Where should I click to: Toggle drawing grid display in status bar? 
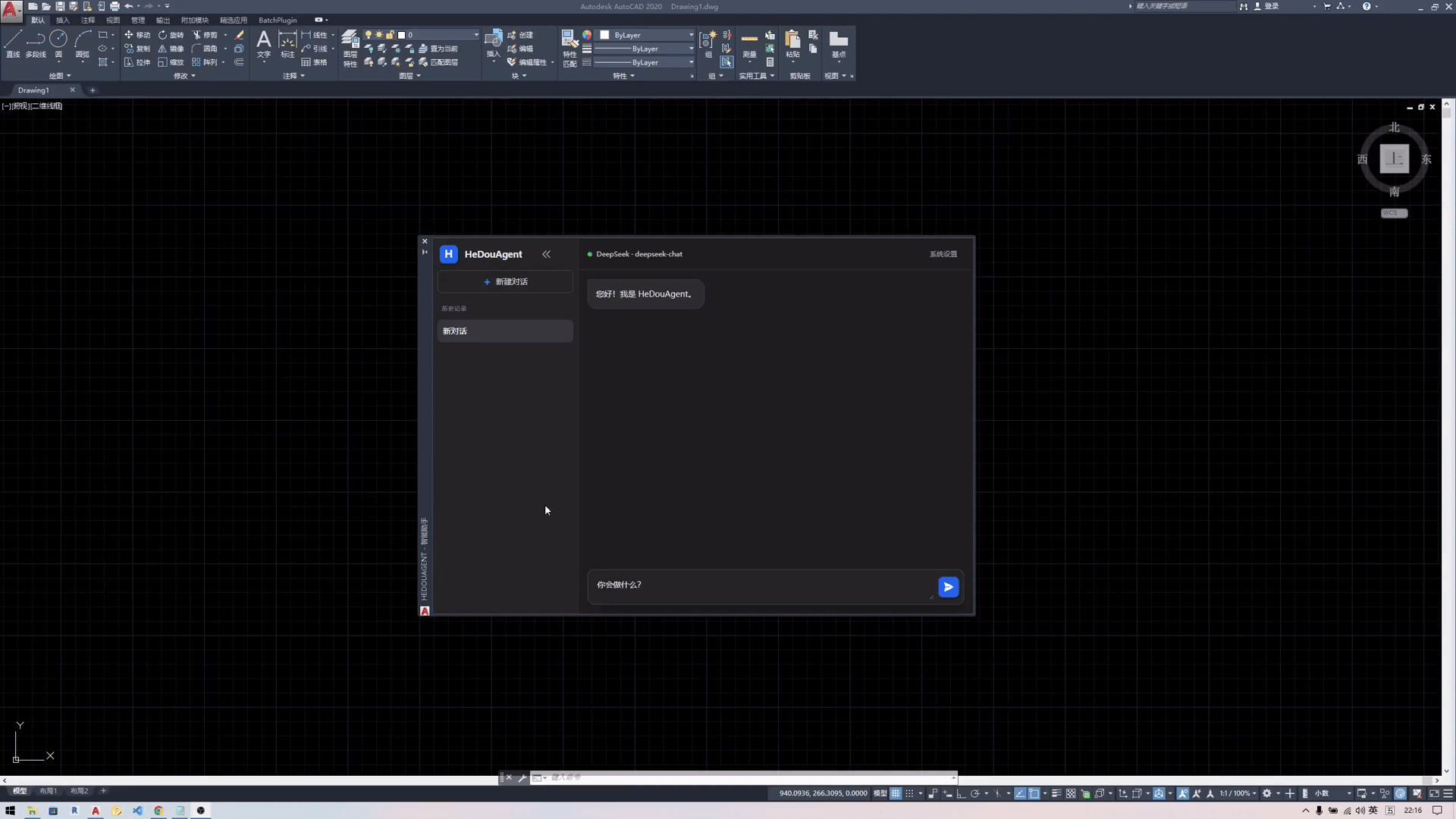(x=896, y=793)
